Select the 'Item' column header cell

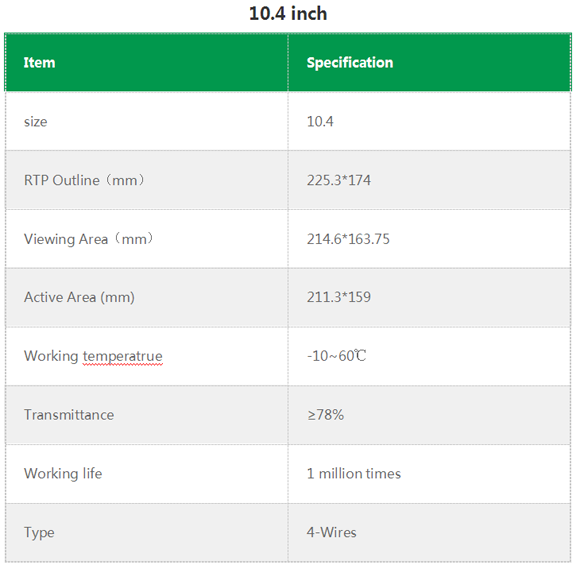146,62
